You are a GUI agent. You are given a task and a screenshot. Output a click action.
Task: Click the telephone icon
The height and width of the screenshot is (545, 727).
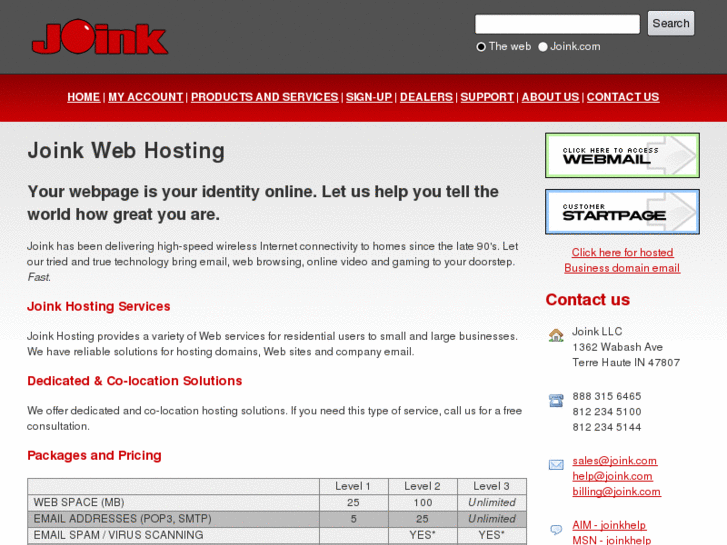coord(556,400)
